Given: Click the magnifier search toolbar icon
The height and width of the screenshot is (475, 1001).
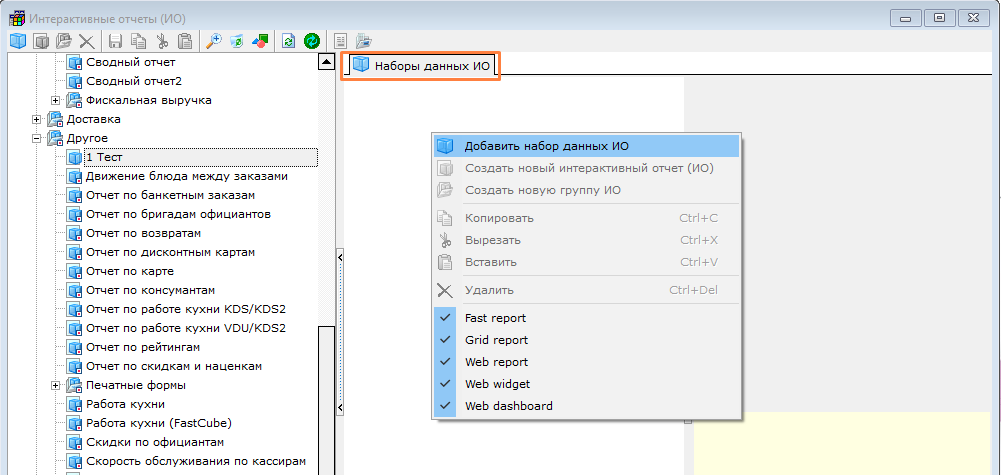Looking at the screenshot, I should click(x=213, y=41).
